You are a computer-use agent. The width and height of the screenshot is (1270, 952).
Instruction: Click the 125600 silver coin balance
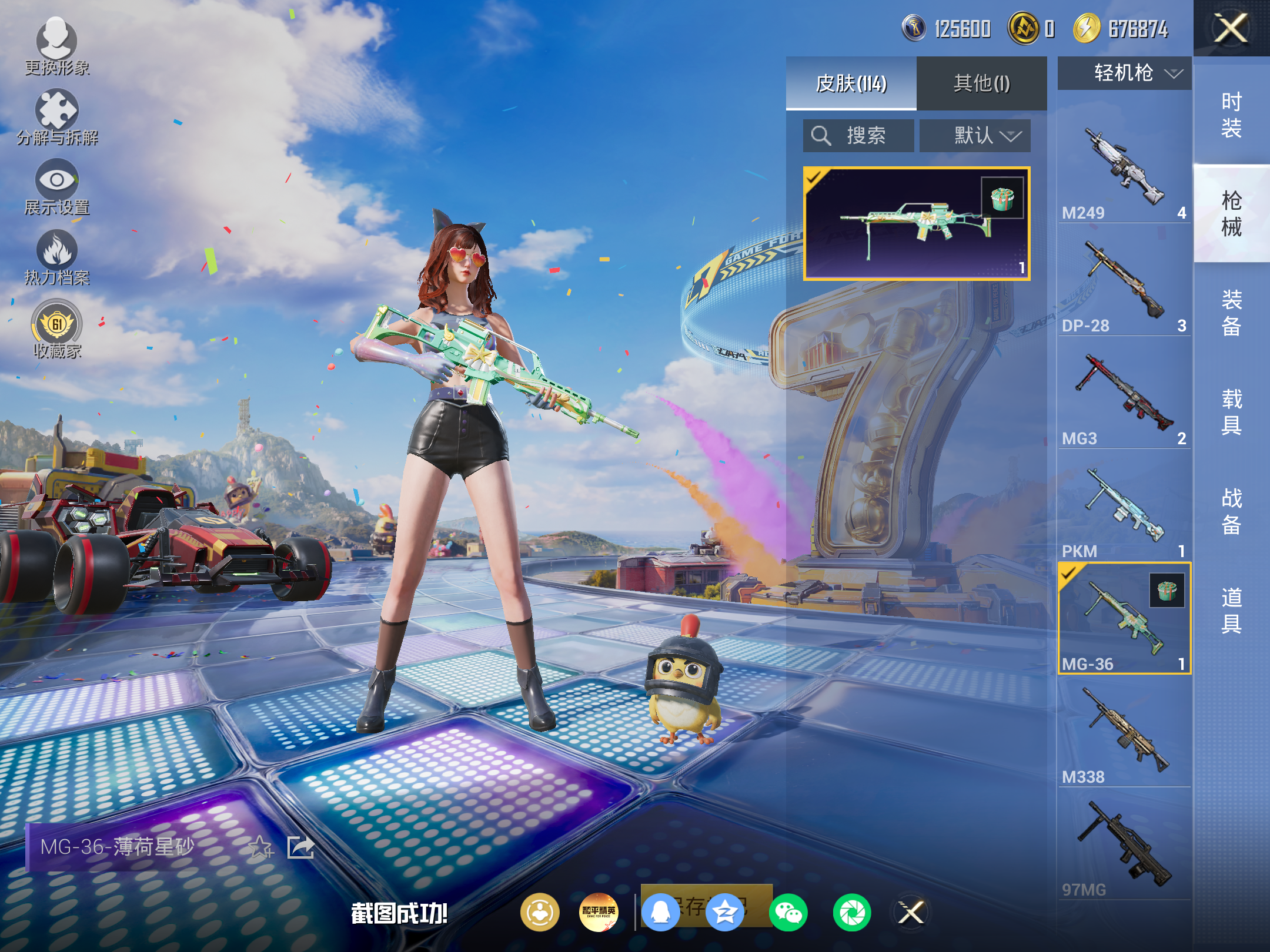pos(962,29)
